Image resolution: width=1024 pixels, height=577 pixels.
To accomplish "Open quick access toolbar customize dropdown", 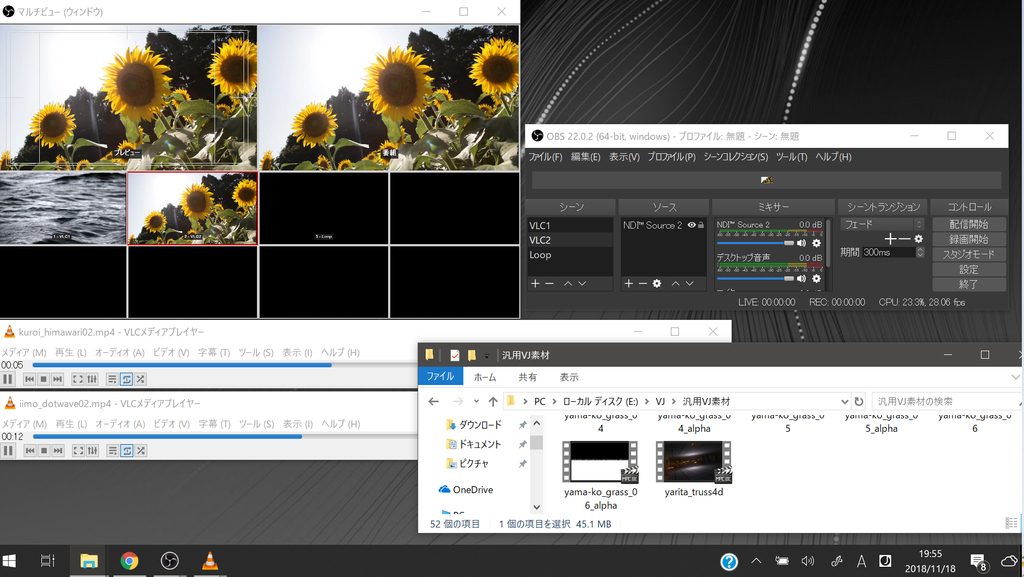I will pos(487,356).
